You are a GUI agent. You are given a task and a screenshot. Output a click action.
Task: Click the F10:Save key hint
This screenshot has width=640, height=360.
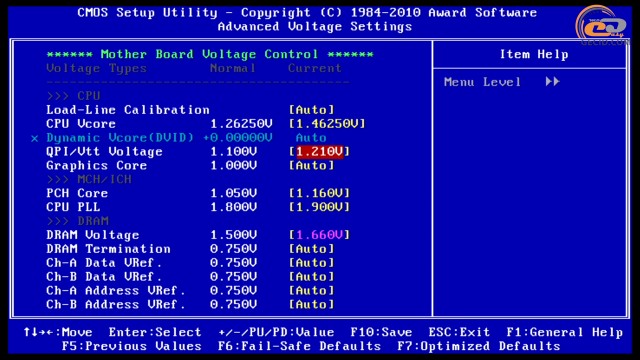[381, 332]
